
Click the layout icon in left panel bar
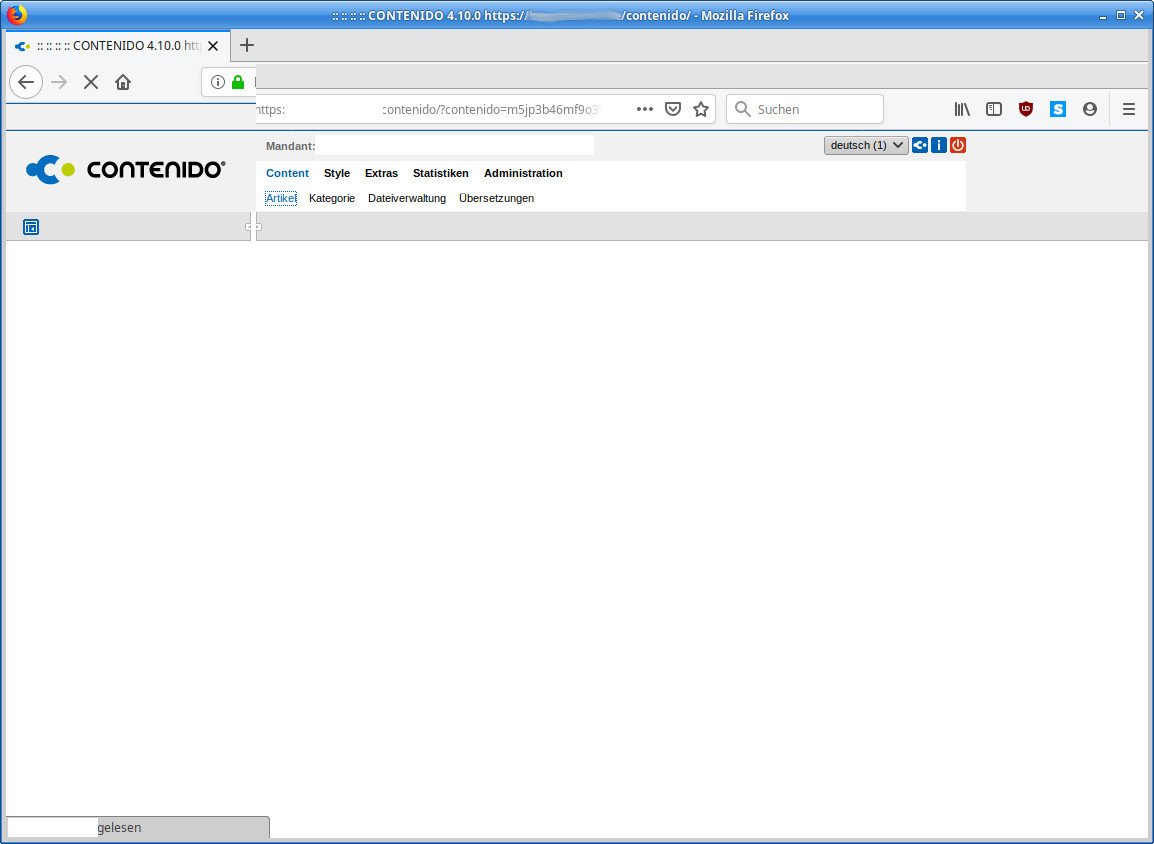[x=31, y=227]
